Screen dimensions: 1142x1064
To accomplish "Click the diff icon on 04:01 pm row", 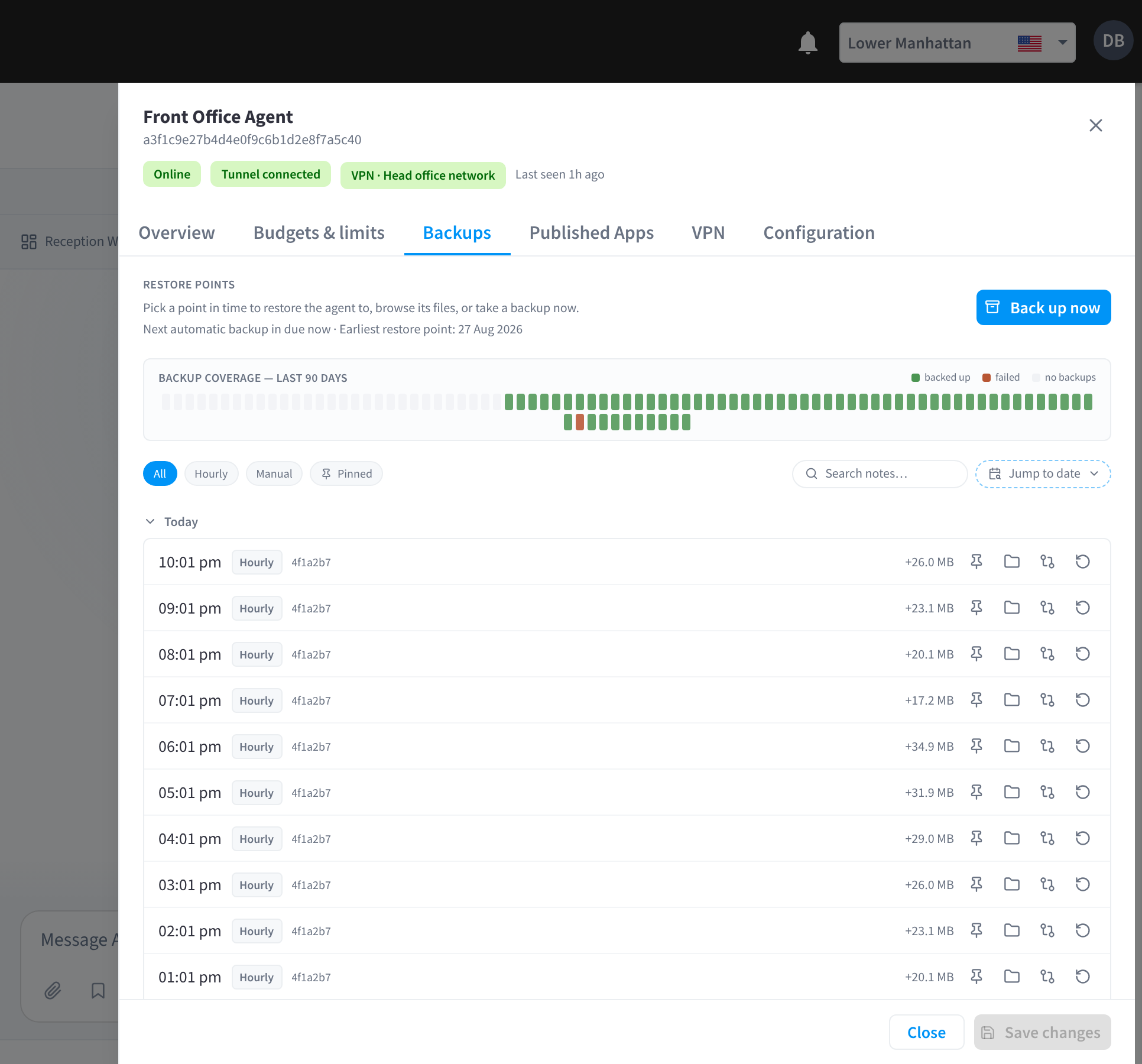I will pyautogui.click(x=1047, y=838).
